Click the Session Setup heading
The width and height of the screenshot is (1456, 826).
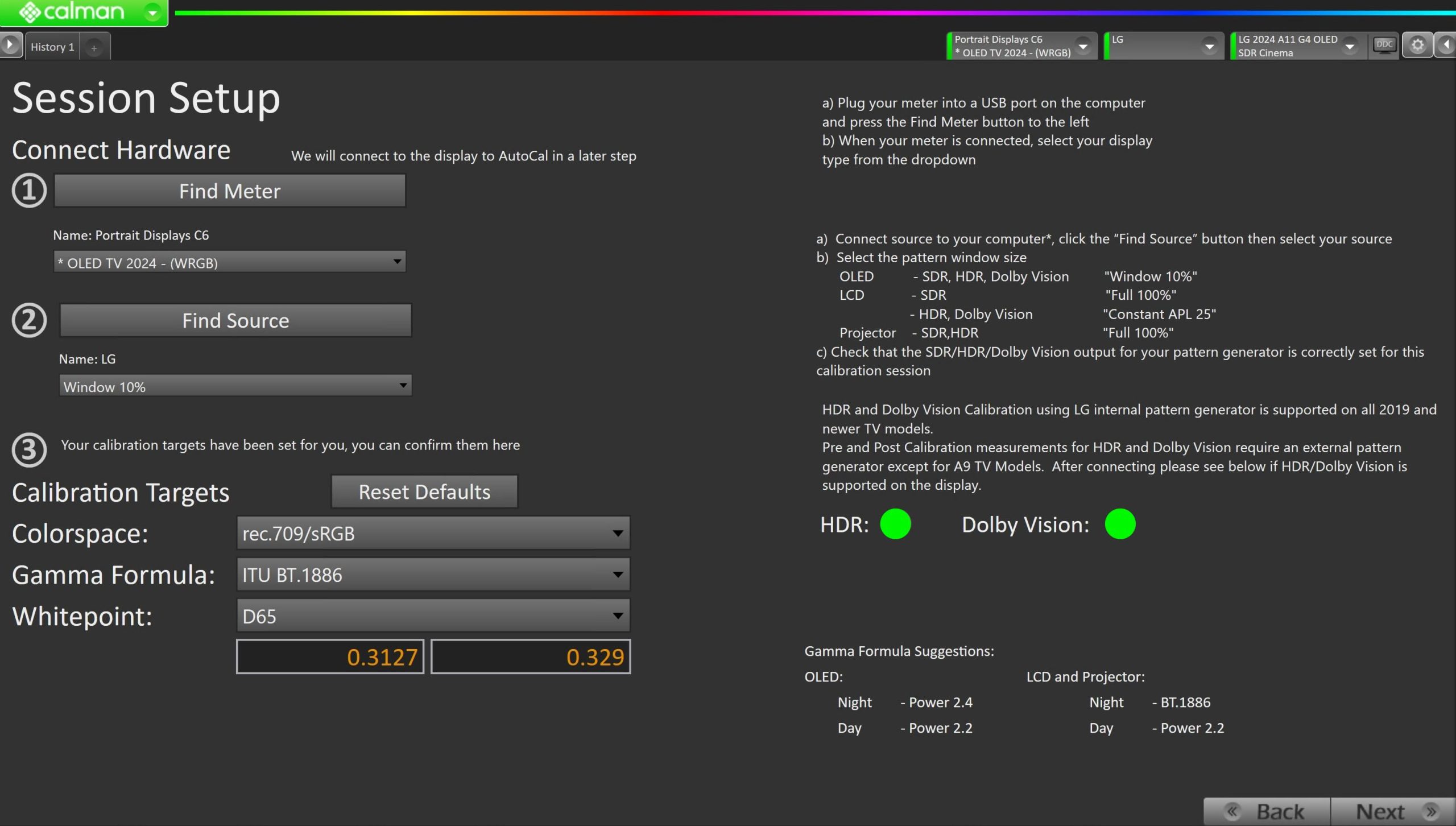coord(146,98)
